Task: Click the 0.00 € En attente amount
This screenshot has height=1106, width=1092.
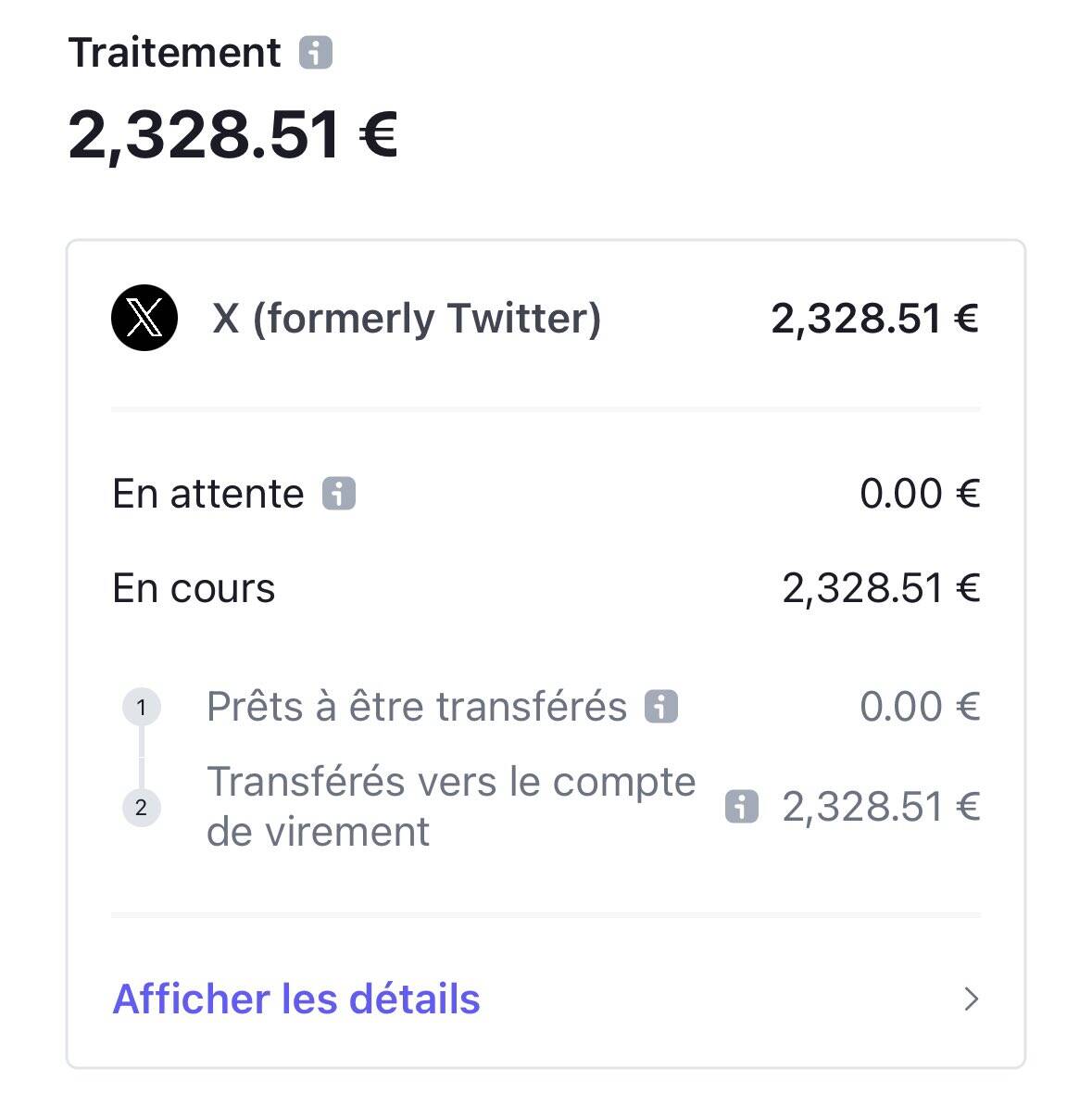Action: pyautogui.click(x=919, y=494)
